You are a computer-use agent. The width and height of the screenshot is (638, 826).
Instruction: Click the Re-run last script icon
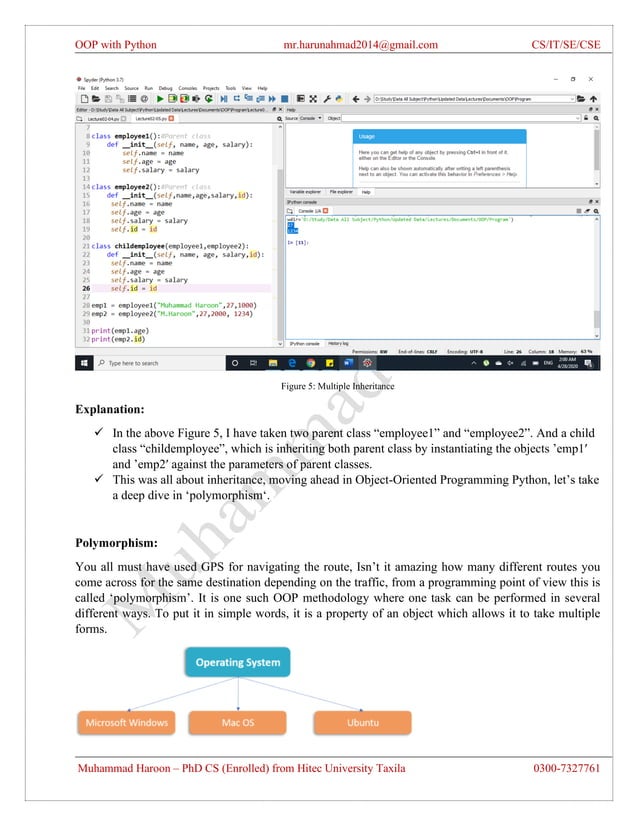pyautogui.click(x=209, y=99)
